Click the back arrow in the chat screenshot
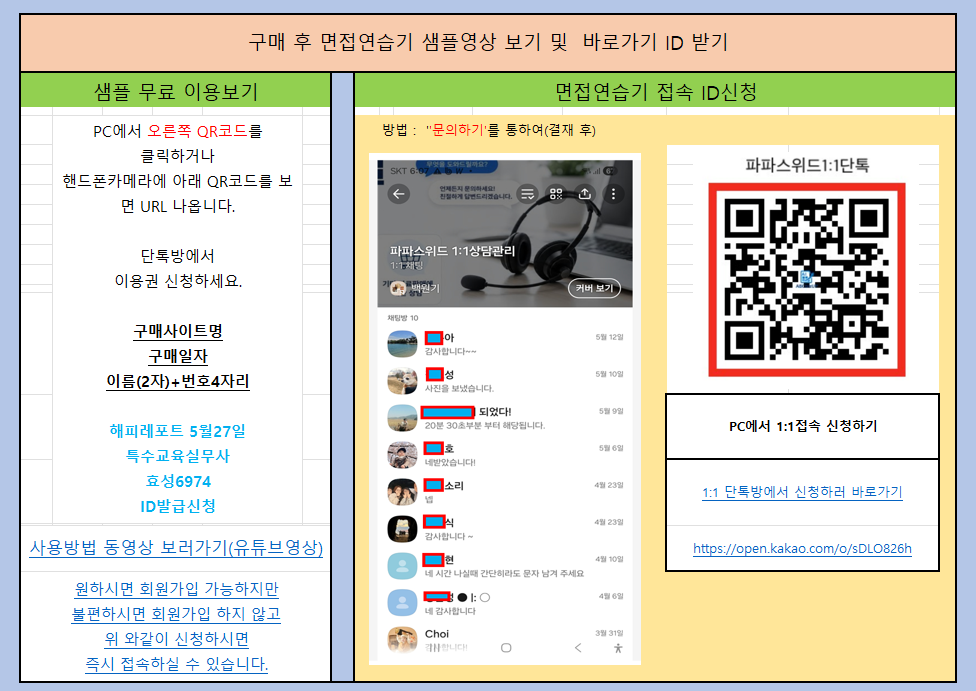The image size is (976, 691). [399, 194]
